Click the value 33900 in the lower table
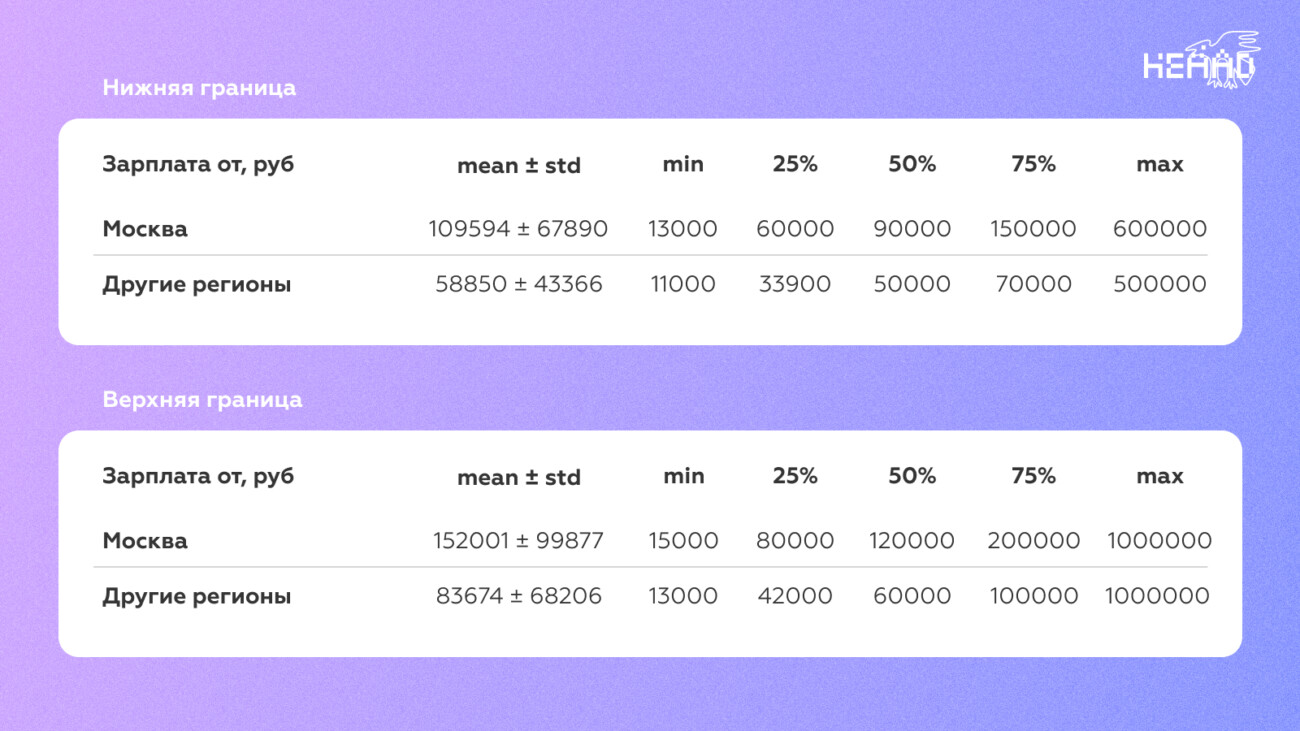This screenshot has height=731, width=1300. click(x=795, y=284)
